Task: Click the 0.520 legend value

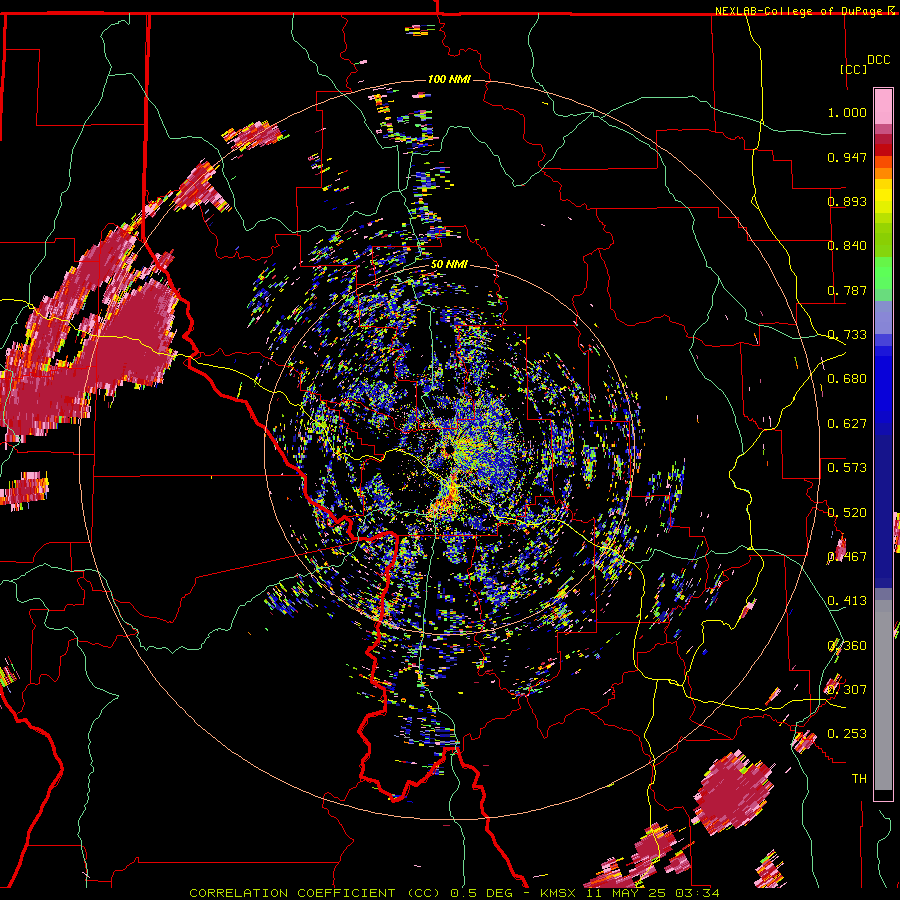Action: coord(847,513)
